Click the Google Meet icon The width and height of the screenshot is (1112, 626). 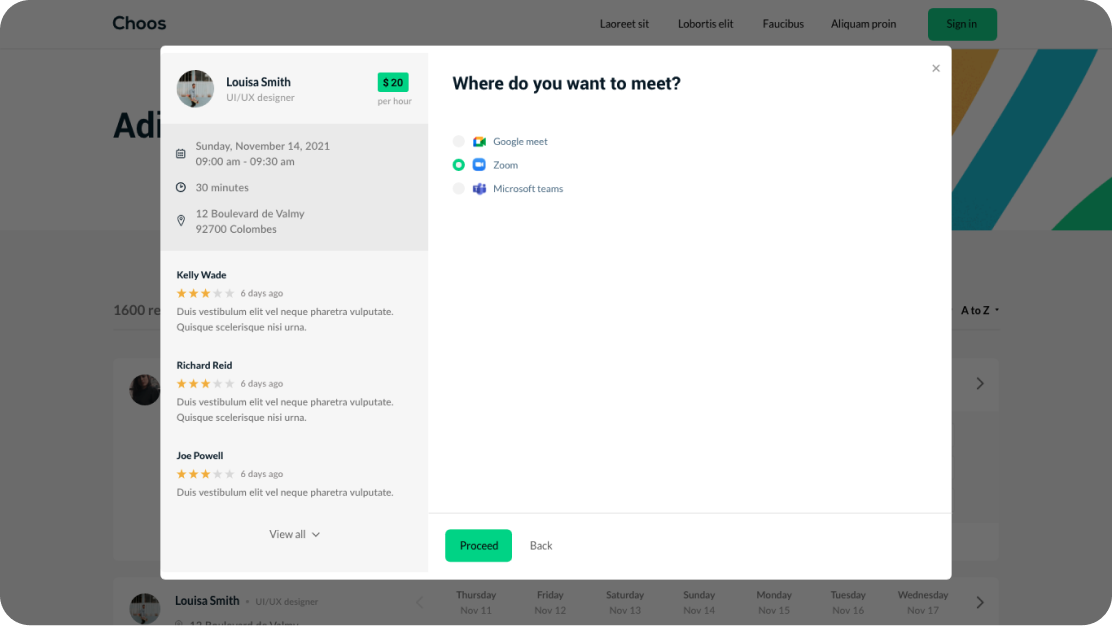pos(479,142)
